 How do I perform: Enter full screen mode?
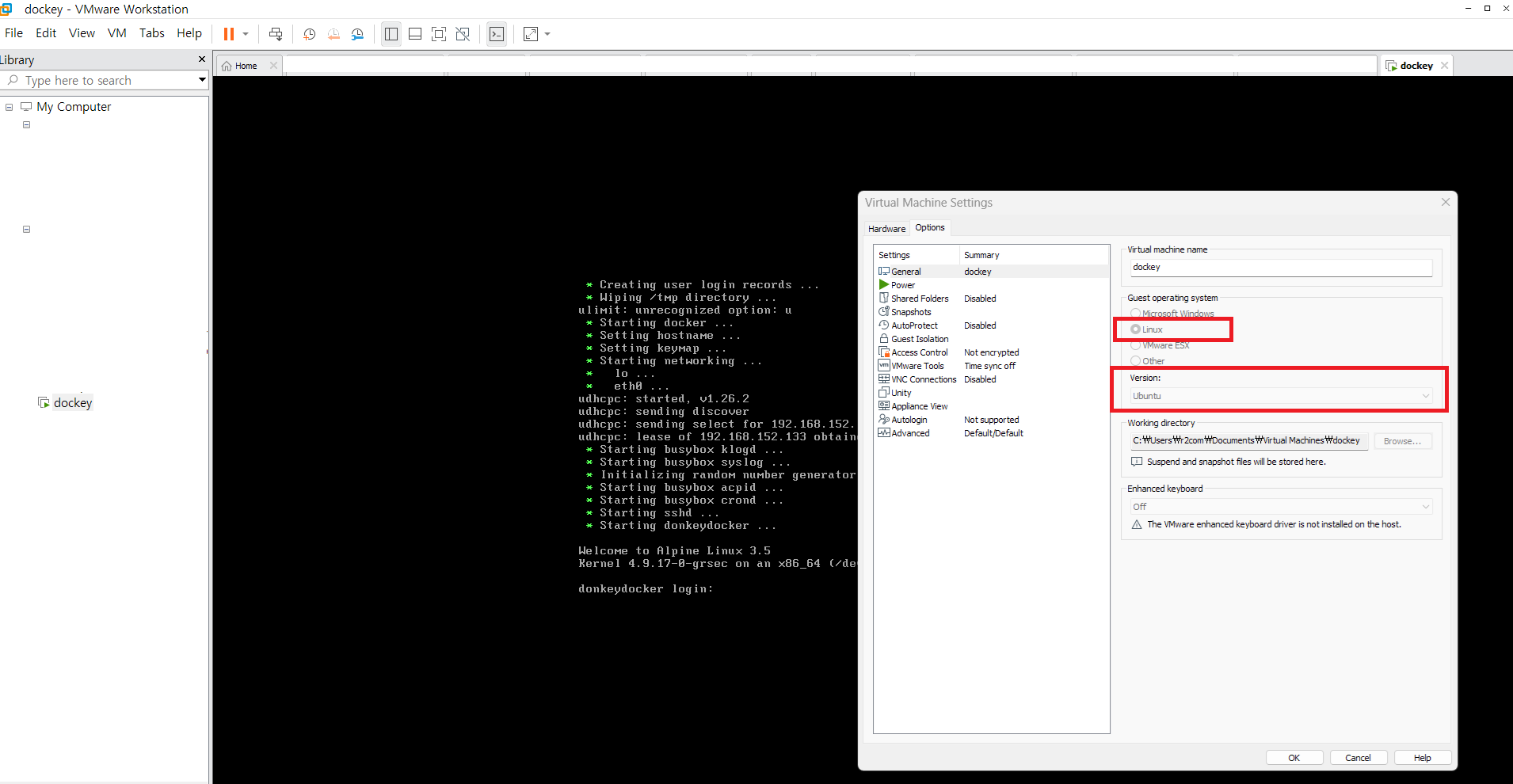tap(439, 34)
